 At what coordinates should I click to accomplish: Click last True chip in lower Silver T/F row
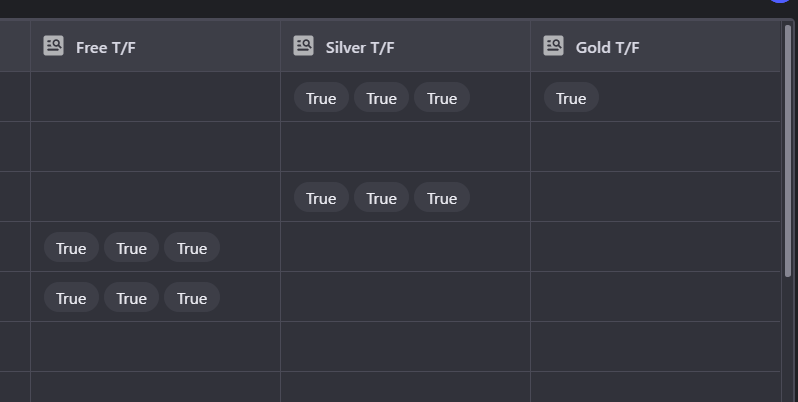click(442, 197)
